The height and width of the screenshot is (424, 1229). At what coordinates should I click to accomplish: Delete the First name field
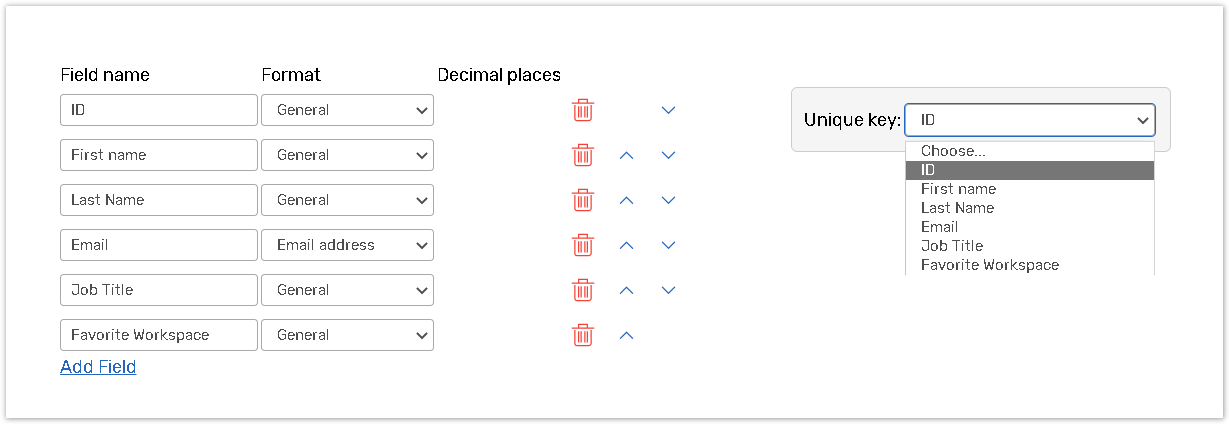tap(583, 155)
